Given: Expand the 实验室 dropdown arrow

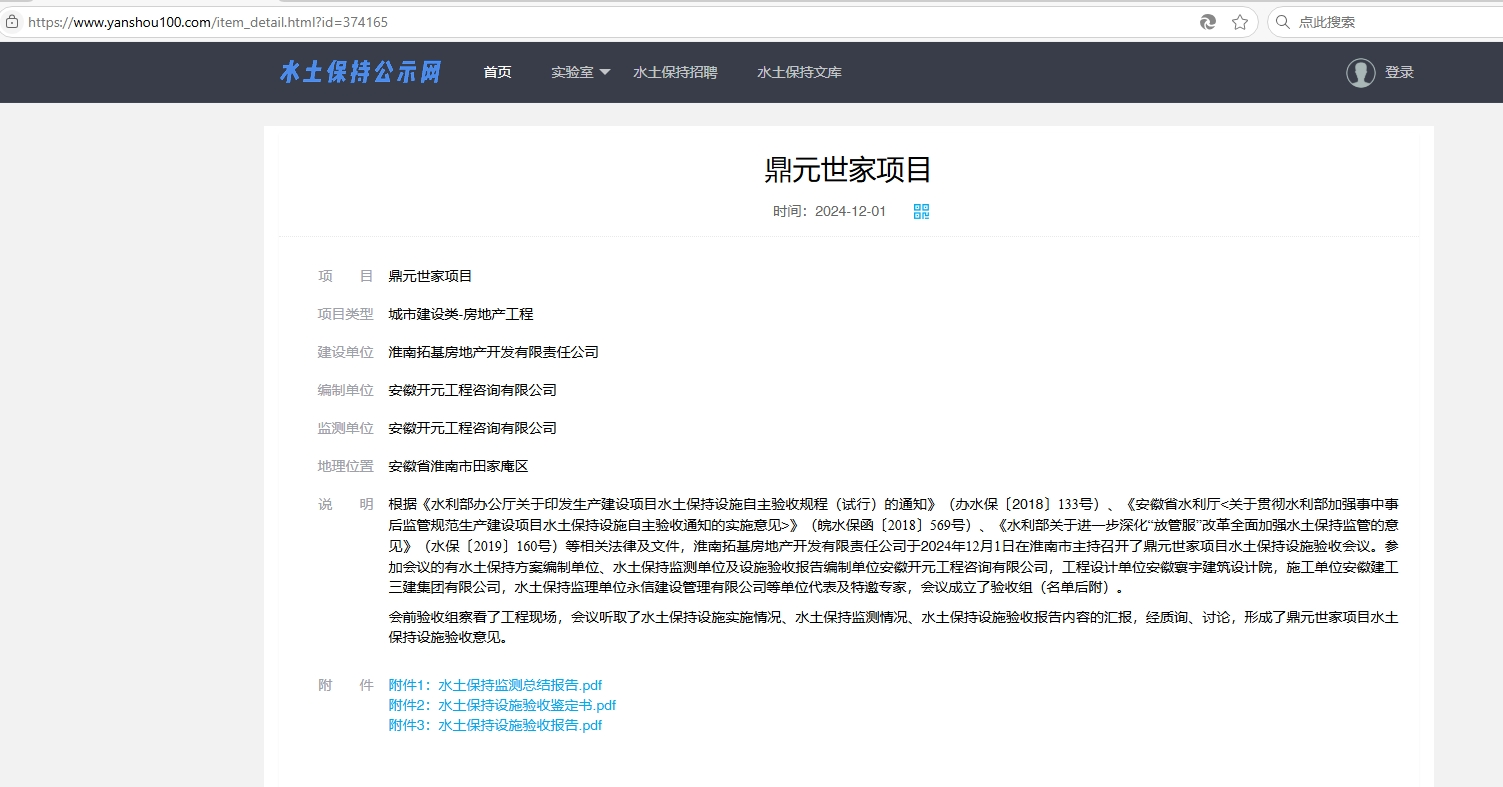Looking at the screenshot, I should pyautogui.click(x=605, y=72).
